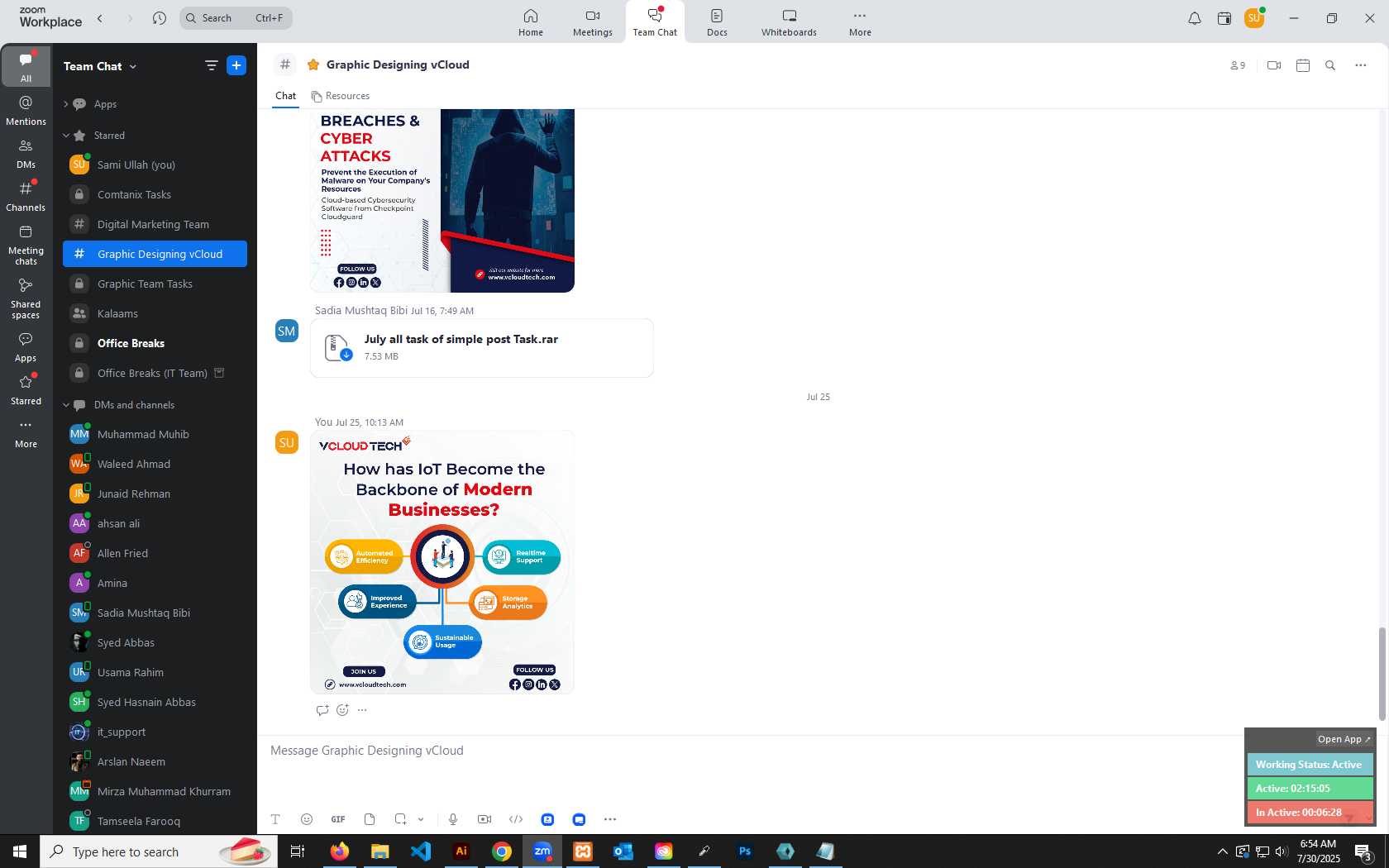The image size is (1389, 868).
Task: Open the chat filter icon beside Team Chat
Action: (211, 65)
